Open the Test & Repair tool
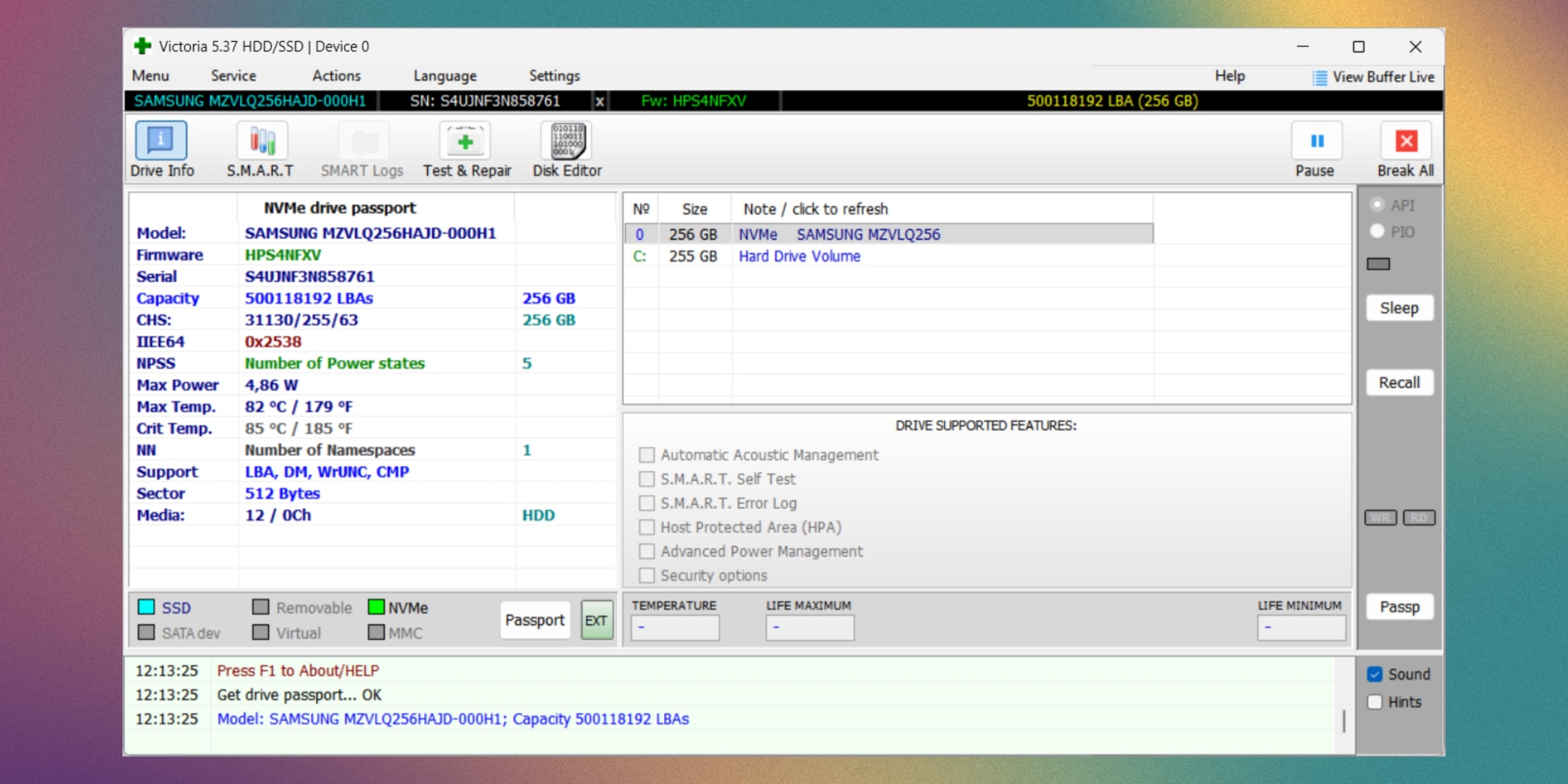Viewport: 1568px width, 784px height. tap(465, 141)
